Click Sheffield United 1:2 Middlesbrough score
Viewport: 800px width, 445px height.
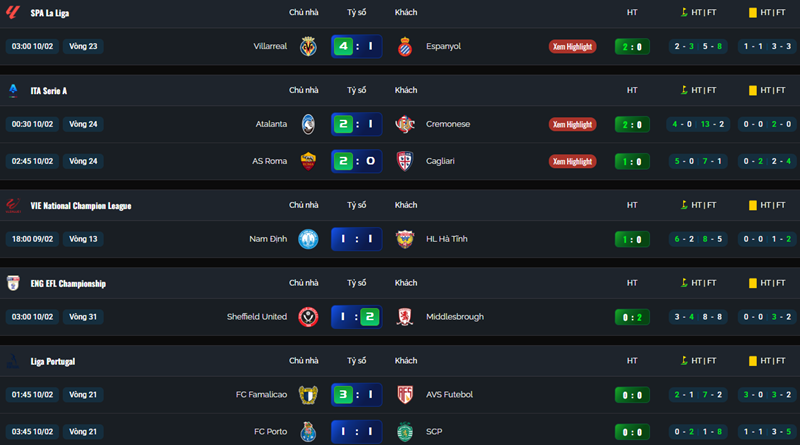click(356, 316)
